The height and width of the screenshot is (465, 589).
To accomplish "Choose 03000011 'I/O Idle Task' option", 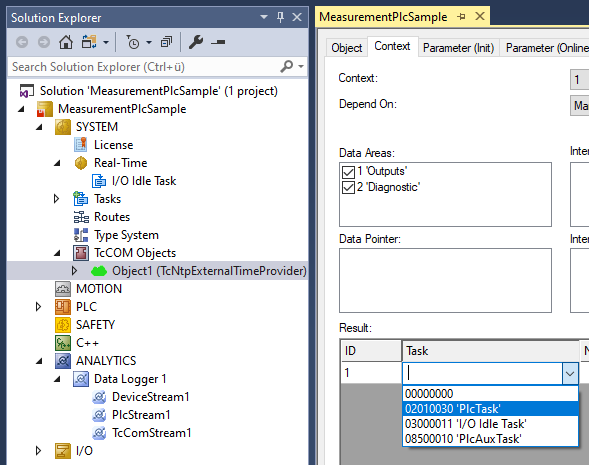I will point(490,424).
